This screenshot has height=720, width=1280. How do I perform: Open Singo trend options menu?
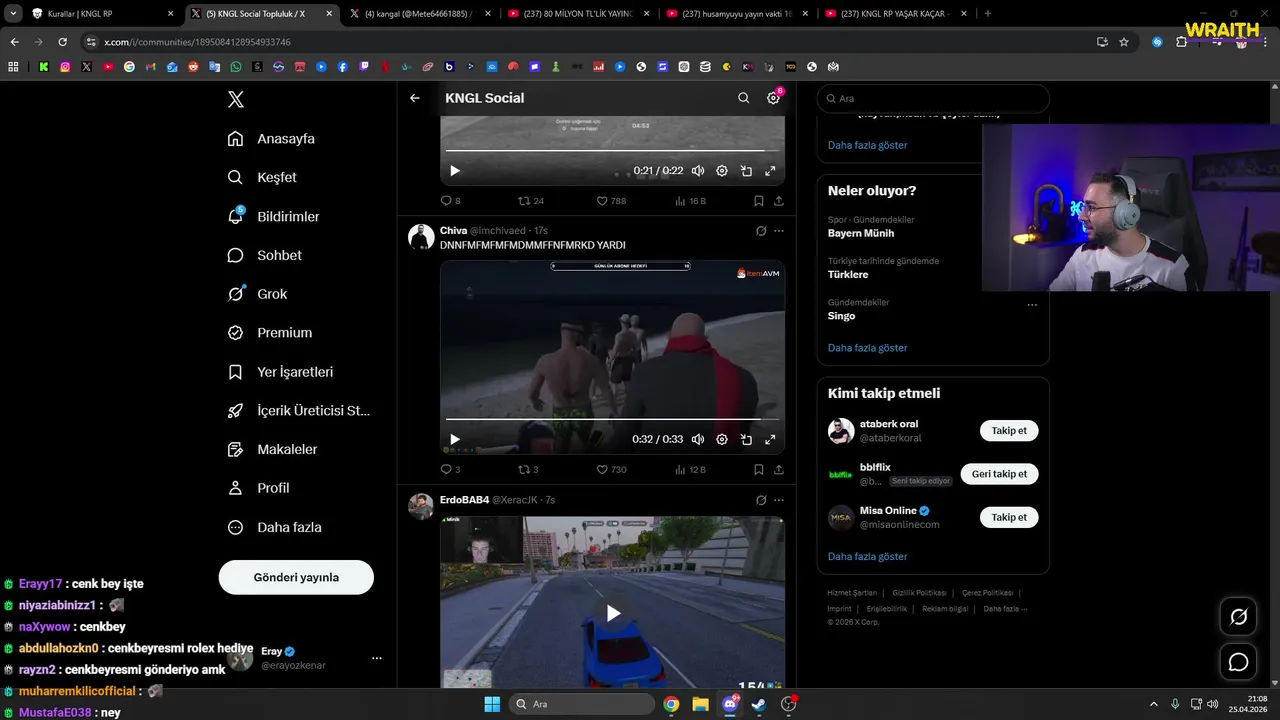click(1032, 305)
